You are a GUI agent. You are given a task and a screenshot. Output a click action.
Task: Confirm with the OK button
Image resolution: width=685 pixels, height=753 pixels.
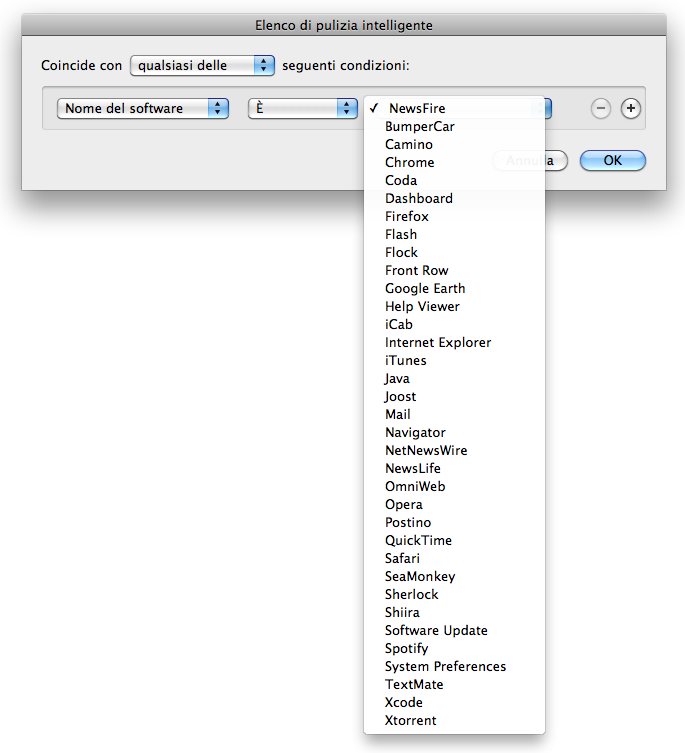(612, 160)
